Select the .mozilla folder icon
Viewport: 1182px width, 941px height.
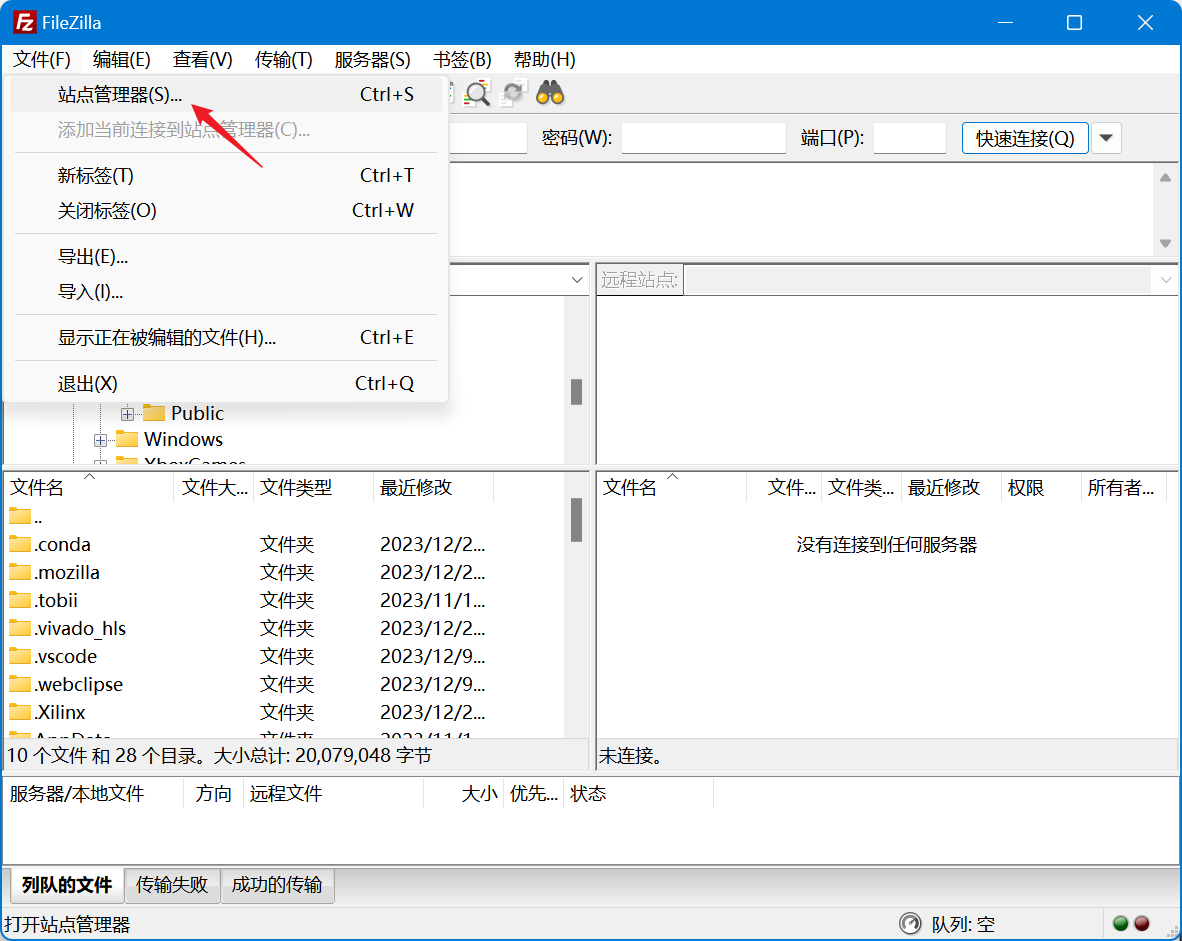pos(20,572)
